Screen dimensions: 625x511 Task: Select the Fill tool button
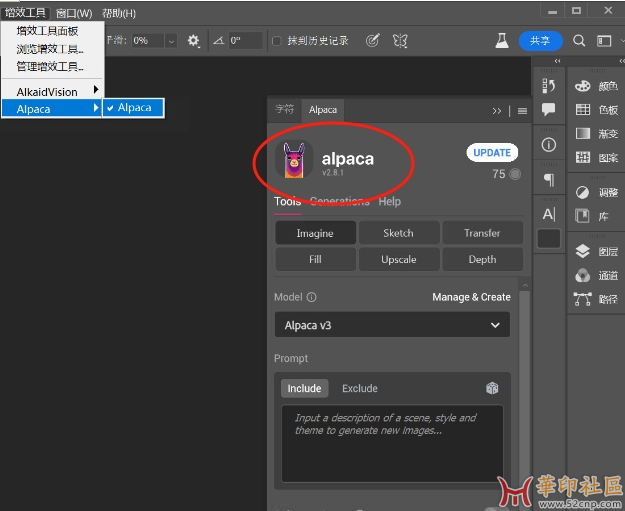[x=315, y=259]
